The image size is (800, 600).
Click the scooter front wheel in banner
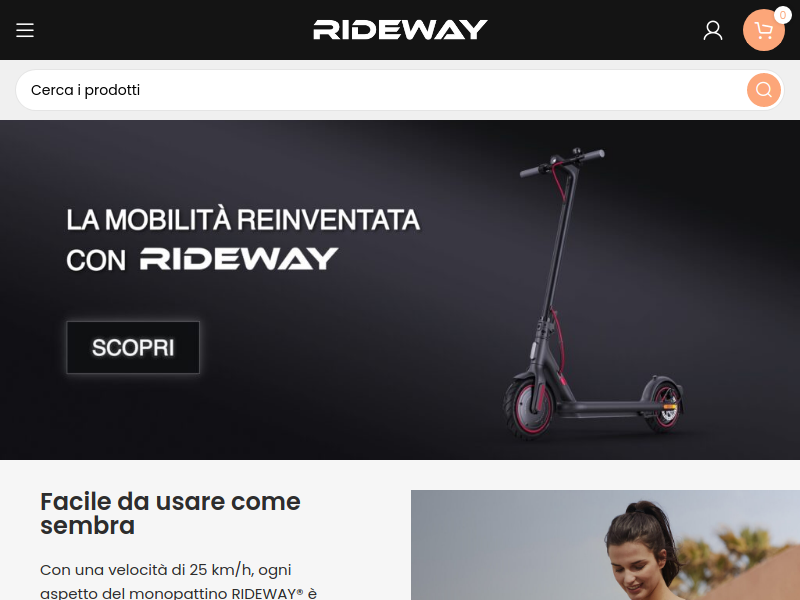528,407
